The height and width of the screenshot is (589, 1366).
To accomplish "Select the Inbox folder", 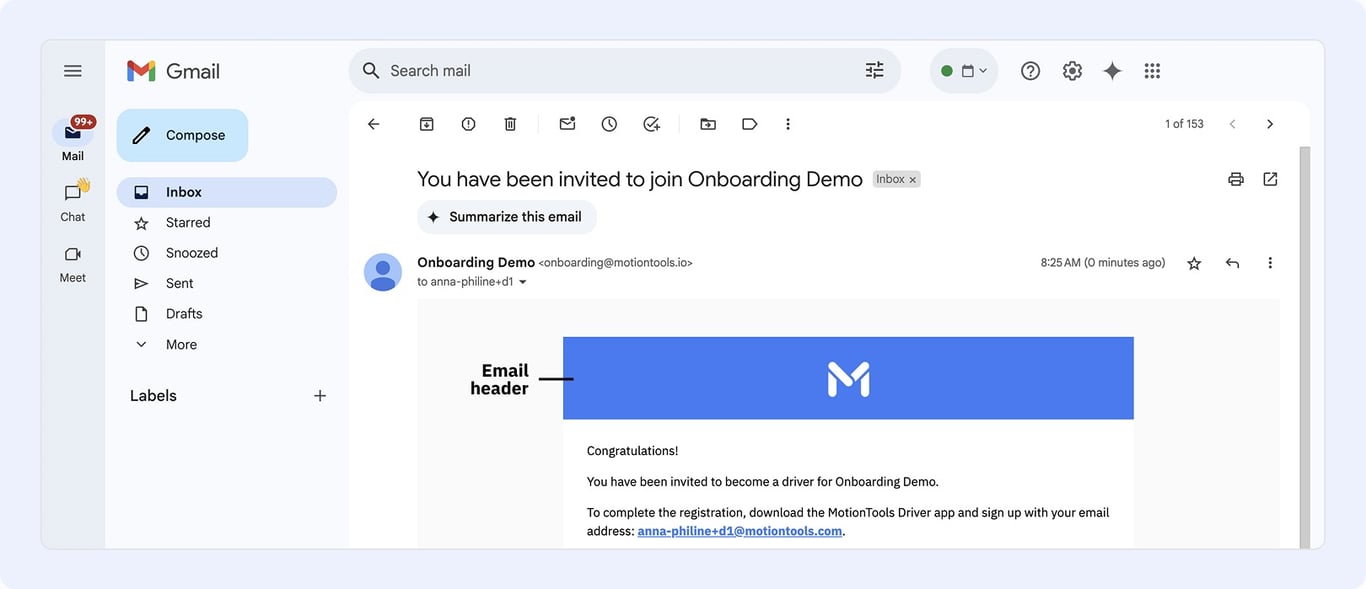I will 227,192.
